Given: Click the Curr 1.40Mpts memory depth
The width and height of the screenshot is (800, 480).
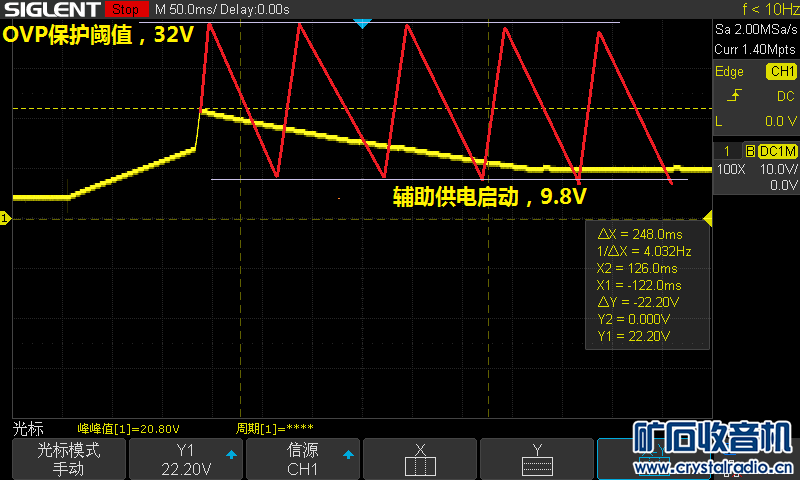Looking at the screenshot, I should tap(755, 49).
